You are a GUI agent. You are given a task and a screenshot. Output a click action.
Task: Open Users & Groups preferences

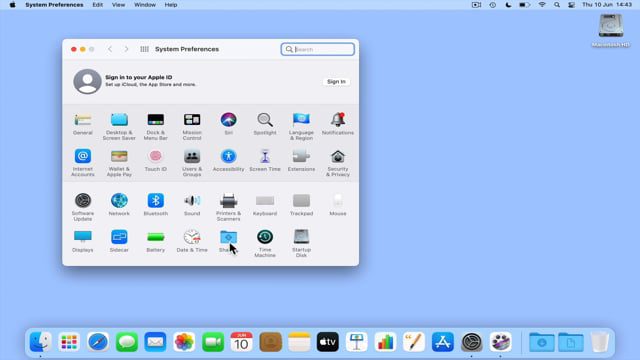(192, 162)
